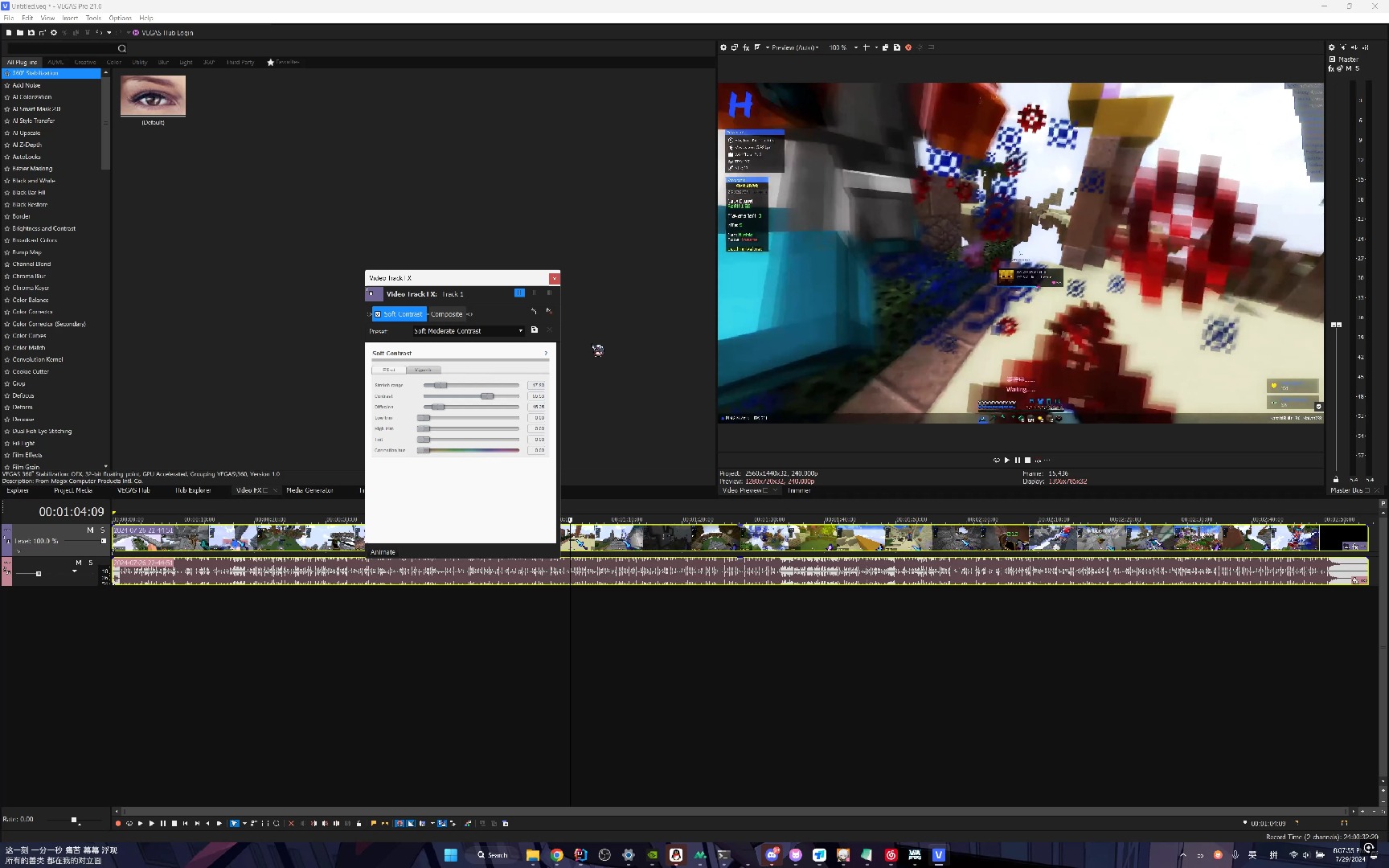Switch to the Project Media tab

click(73, 490)
